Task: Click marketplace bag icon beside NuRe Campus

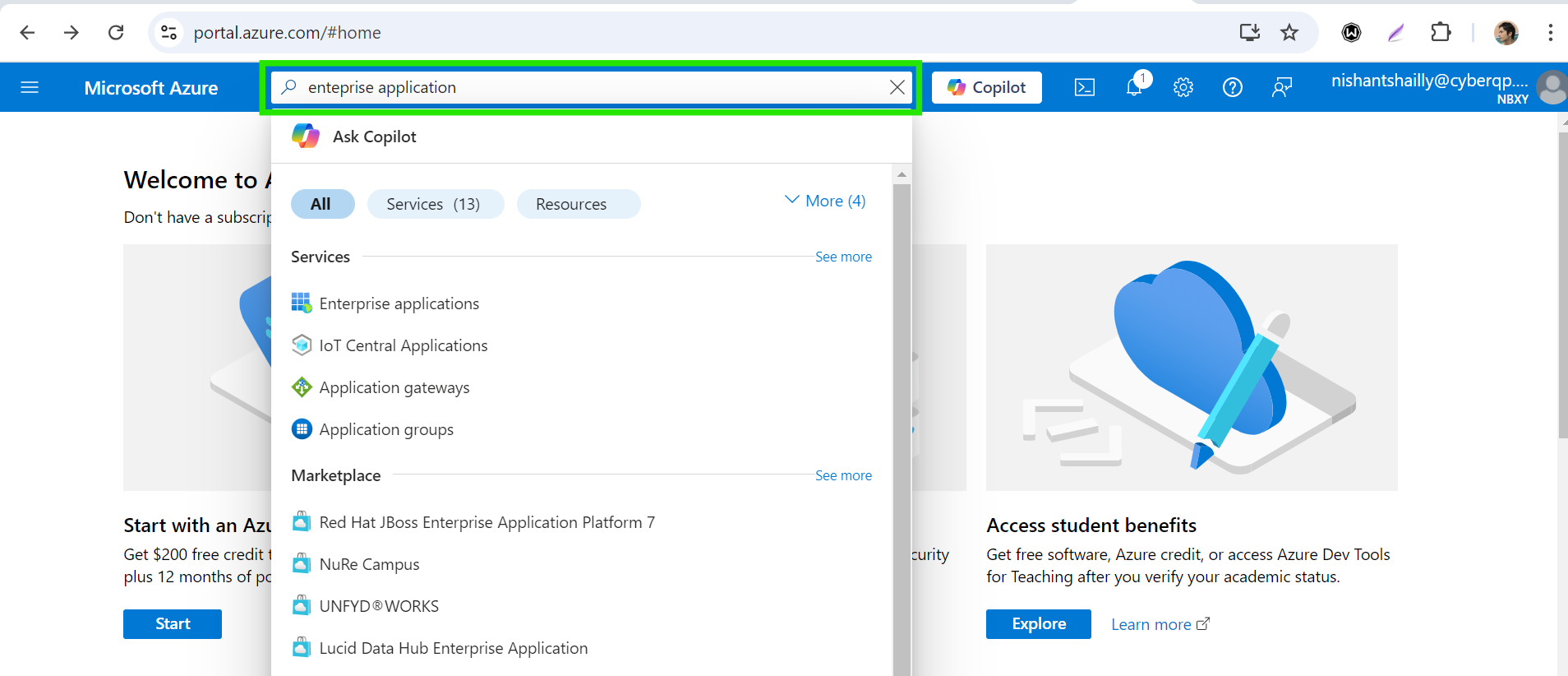Action: click(x=302, y=563)
